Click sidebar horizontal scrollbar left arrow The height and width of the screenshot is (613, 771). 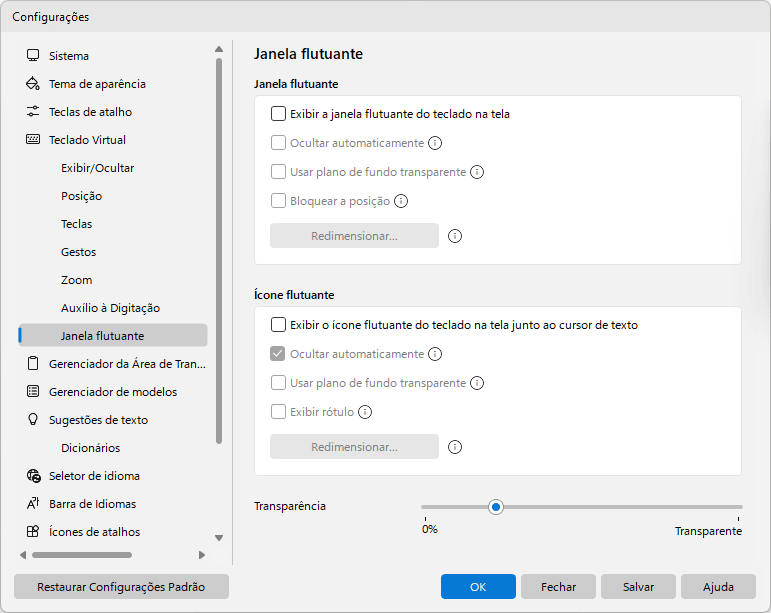(x=23, y=555)
